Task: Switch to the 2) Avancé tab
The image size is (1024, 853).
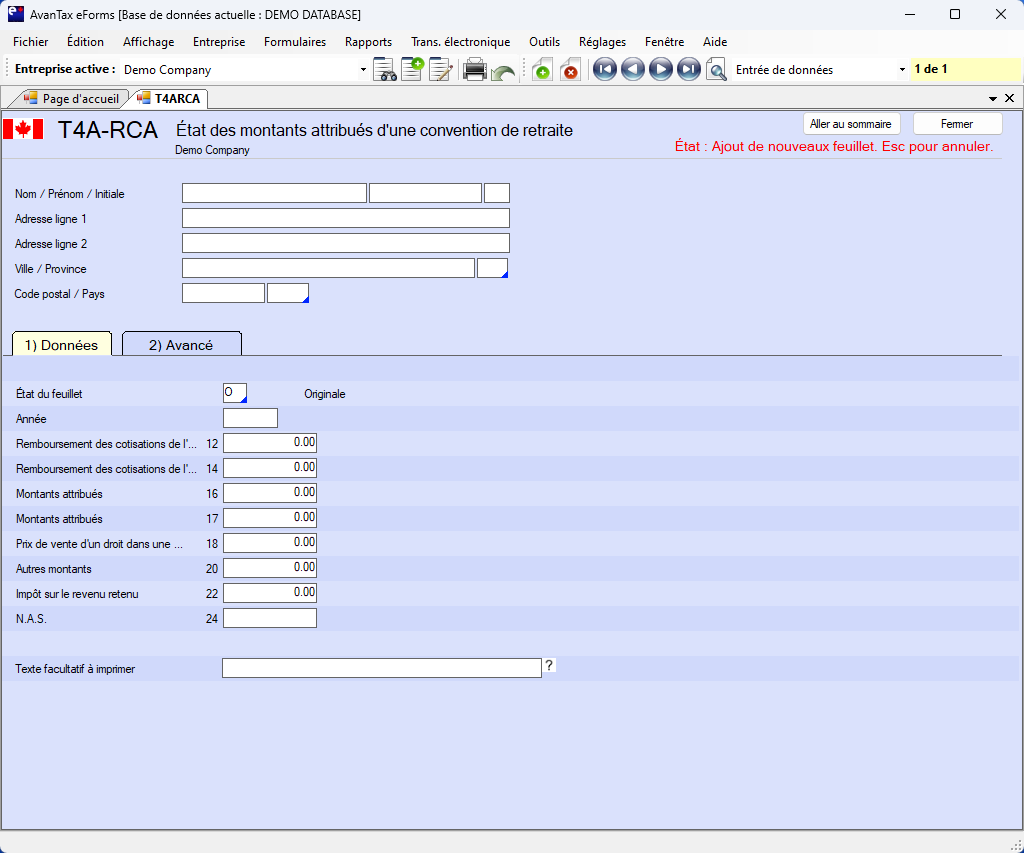Action: (181, 345)
